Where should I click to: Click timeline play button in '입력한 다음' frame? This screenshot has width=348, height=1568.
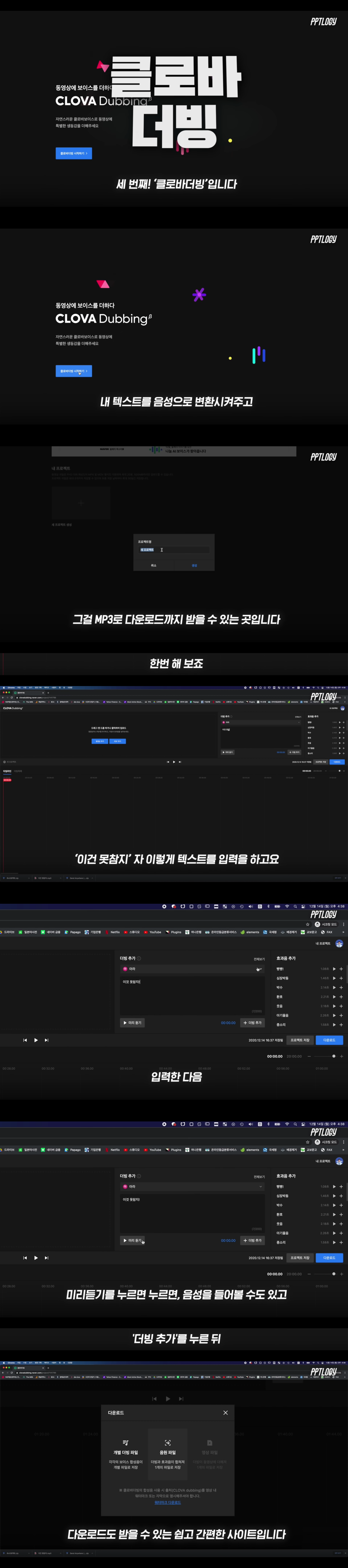tap(36, 1040)
